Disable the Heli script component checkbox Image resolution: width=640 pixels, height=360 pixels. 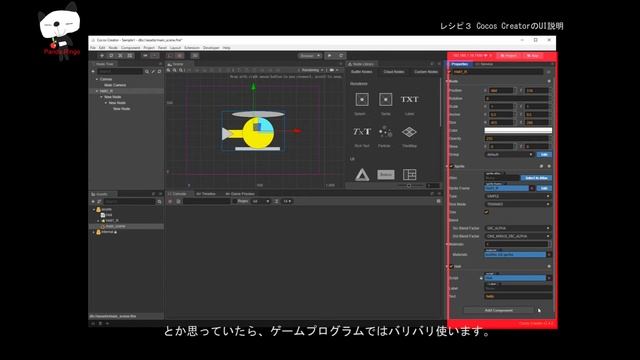tap(451, 267)
